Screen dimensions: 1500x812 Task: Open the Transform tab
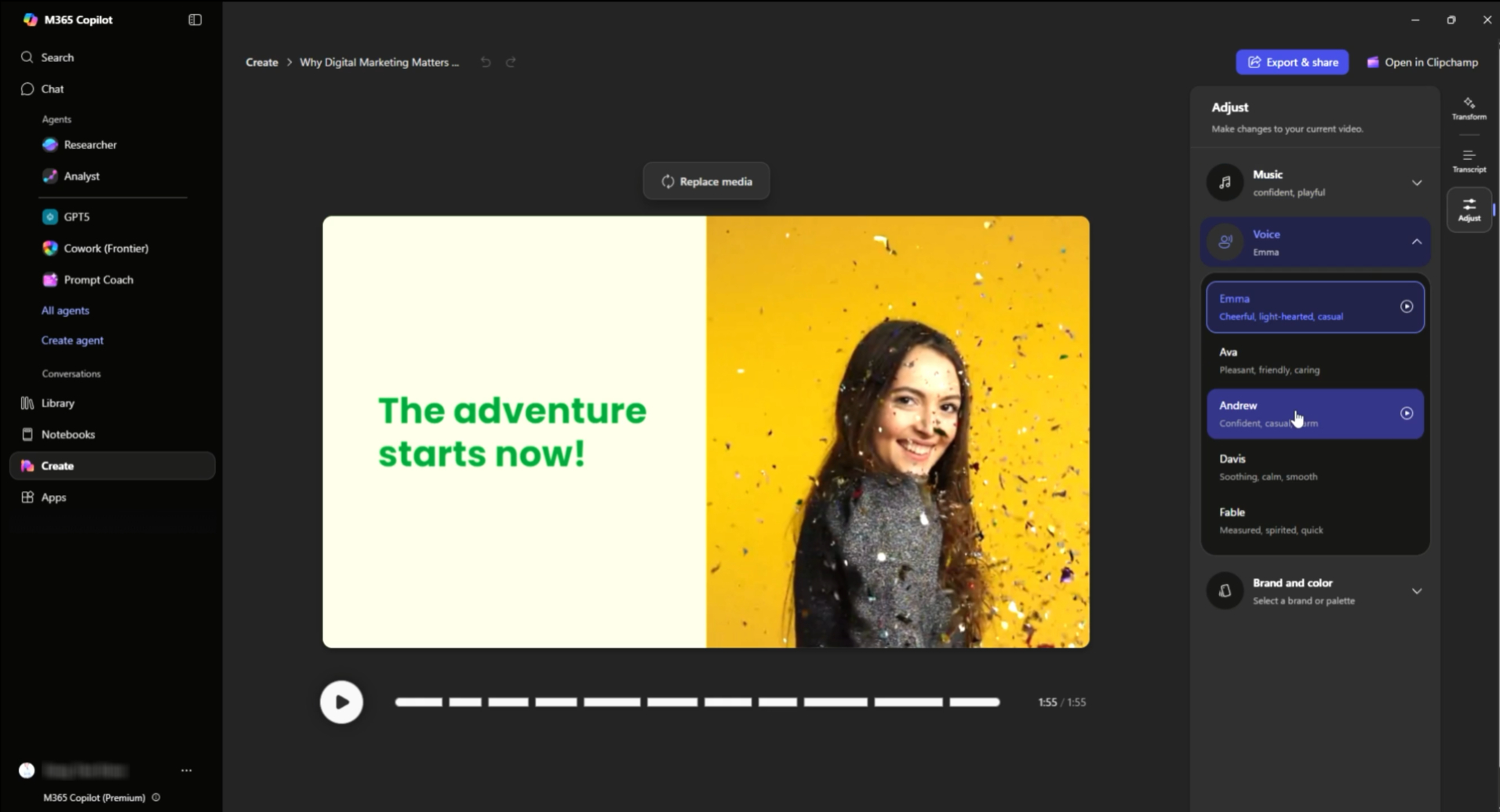click(x=1469, y=108)
